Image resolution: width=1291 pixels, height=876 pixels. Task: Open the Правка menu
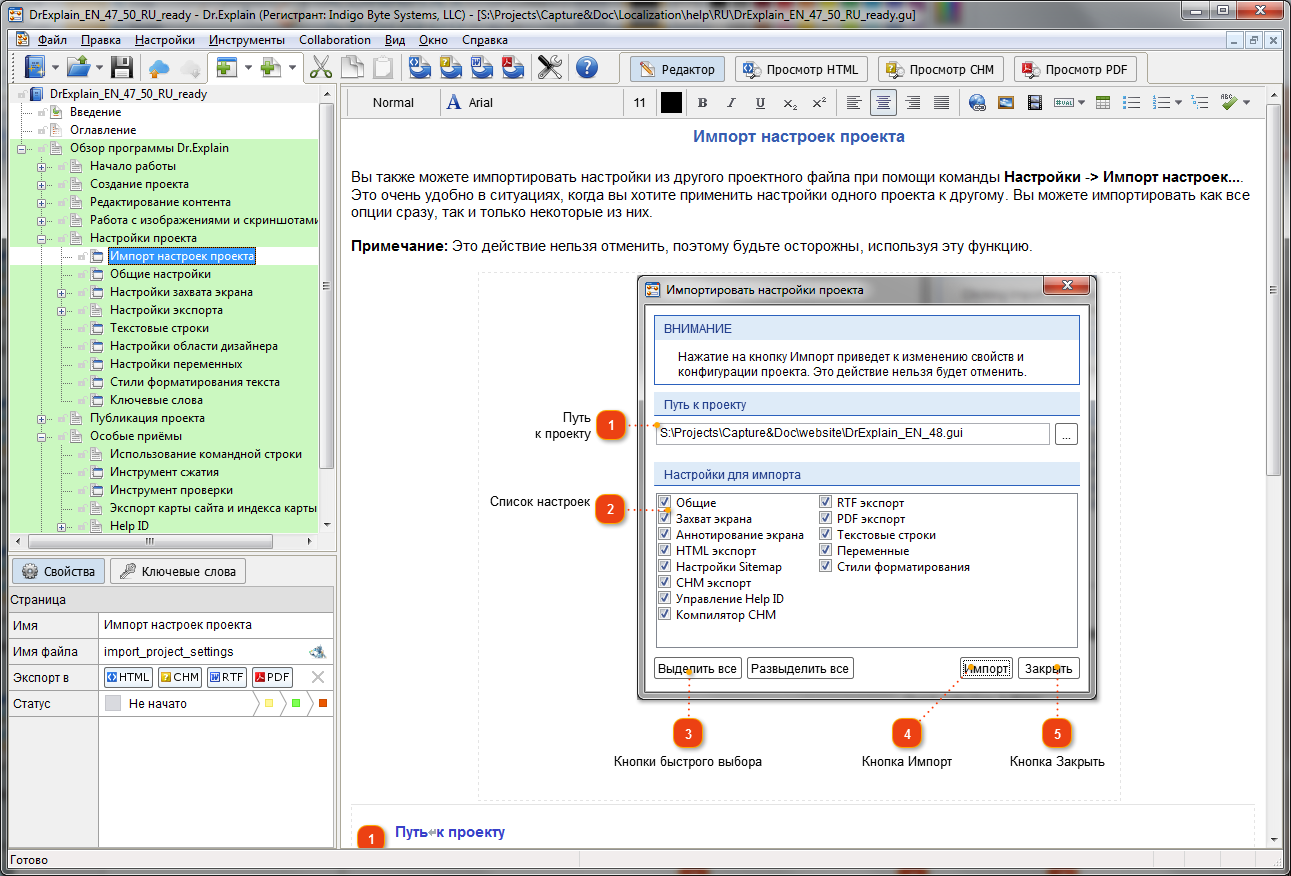click(x=101, y=40)
